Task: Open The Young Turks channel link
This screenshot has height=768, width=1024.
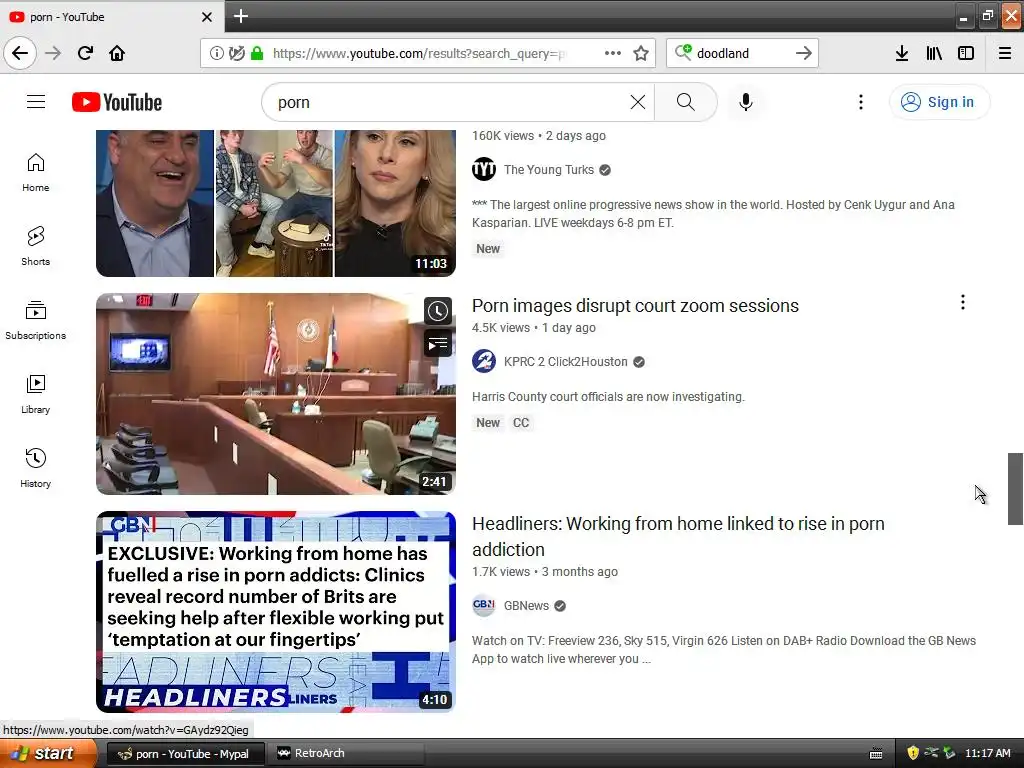Action: [x=549, y=170]
